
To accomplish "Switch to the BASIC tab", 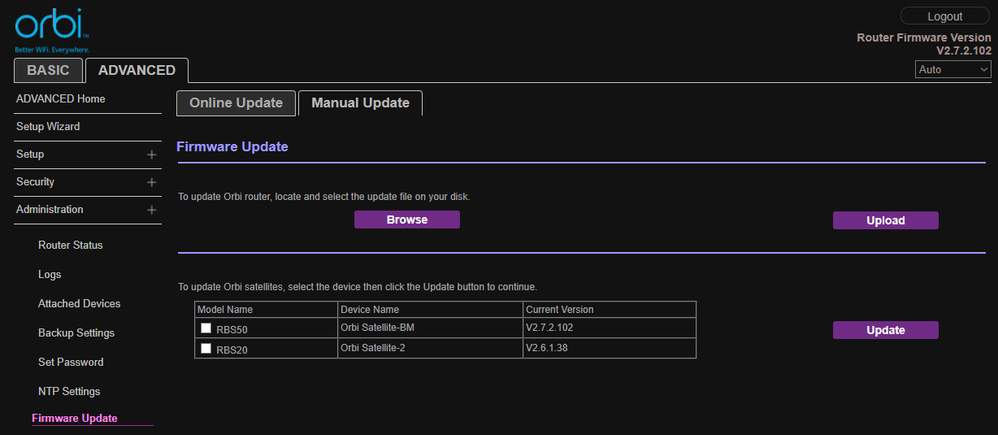I will pos(48,71).
